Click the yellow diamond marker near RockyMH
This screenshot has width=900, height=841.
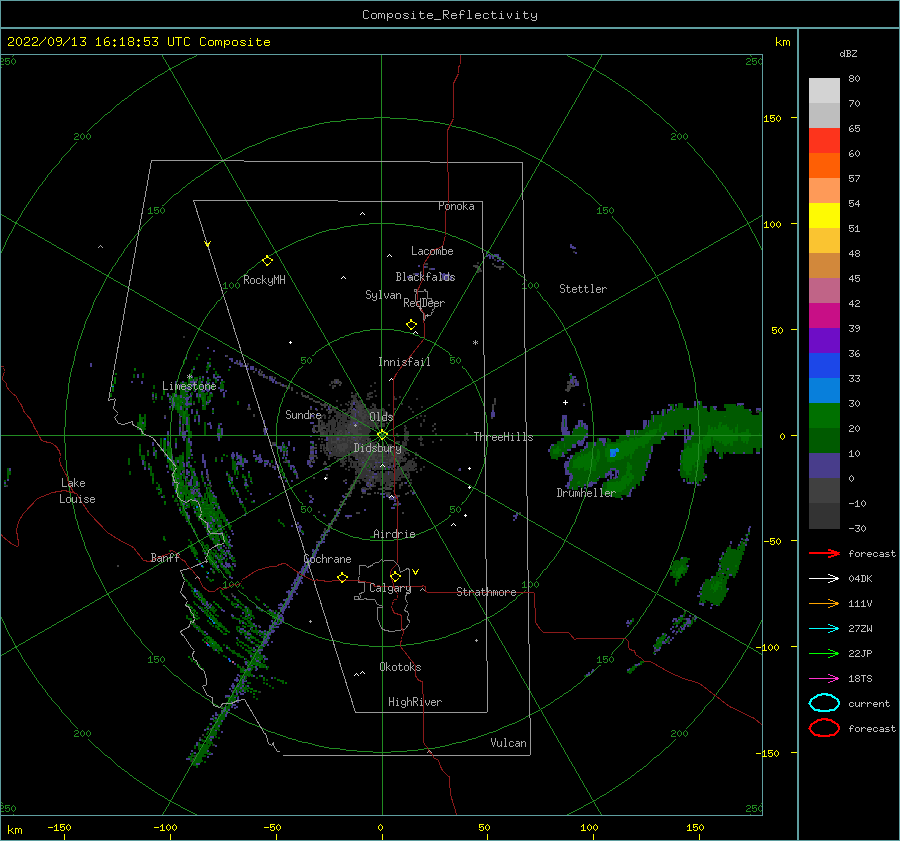click(267, 261)
